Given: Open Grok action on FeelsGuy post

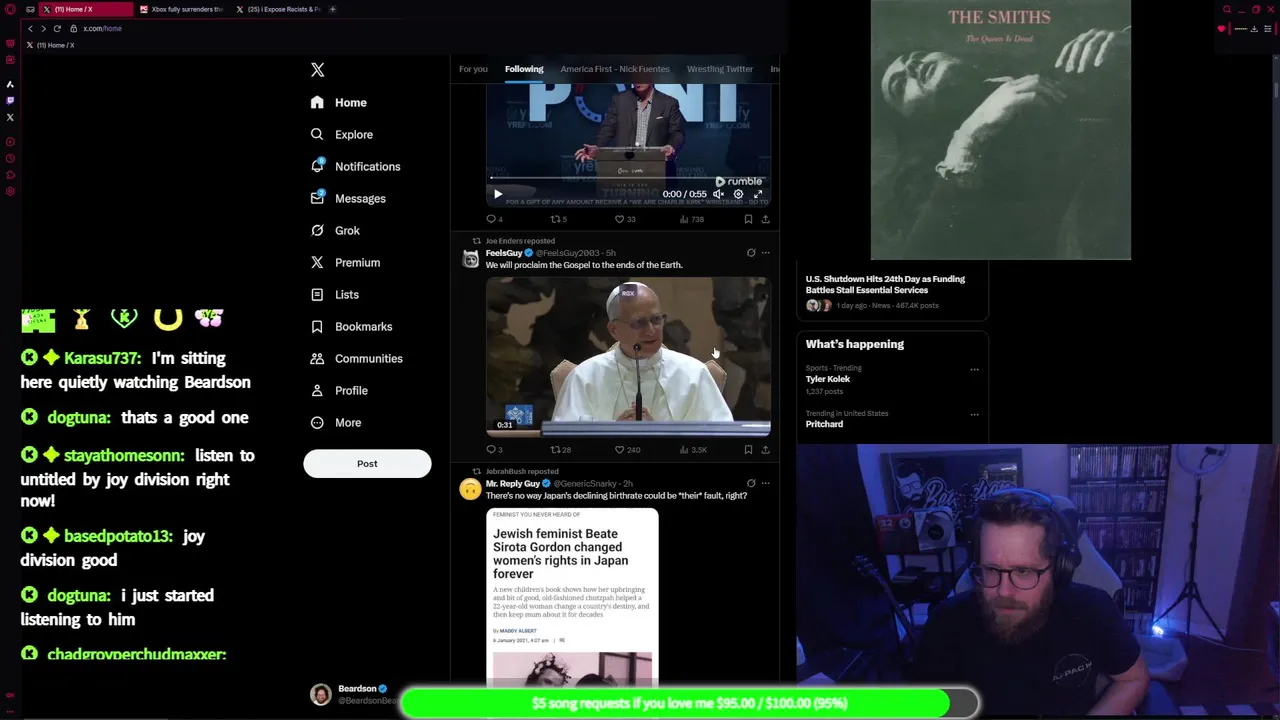Looking at the screenshot, I should point(751,253).
